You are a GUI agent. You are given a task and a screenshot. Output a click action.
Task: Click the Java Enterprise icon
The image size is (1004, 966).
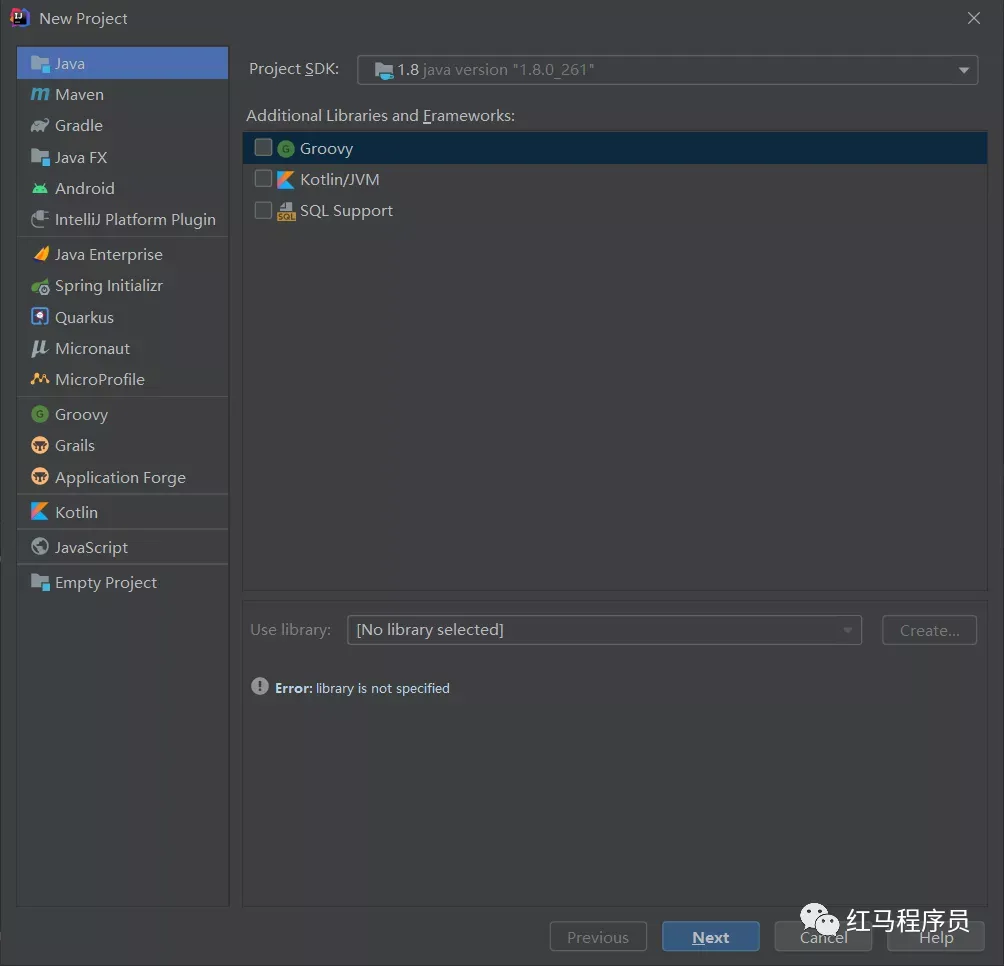pyautogui.click(x=40, y=254)
